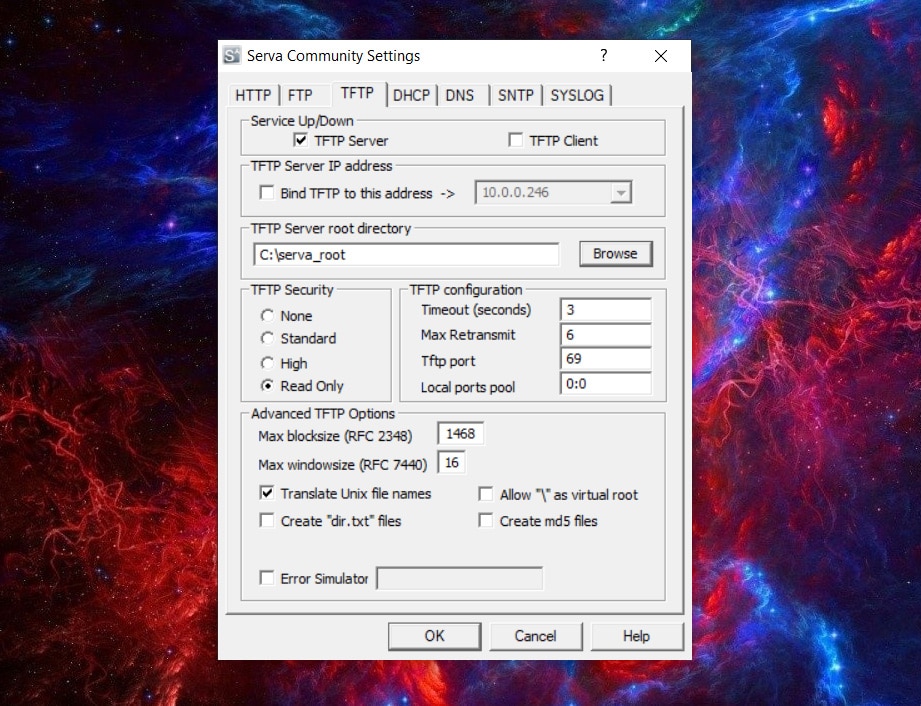This screenshot has width=921, height=706.
Task: Click the TFTP Server root directory field
Action: pos(406,254)
